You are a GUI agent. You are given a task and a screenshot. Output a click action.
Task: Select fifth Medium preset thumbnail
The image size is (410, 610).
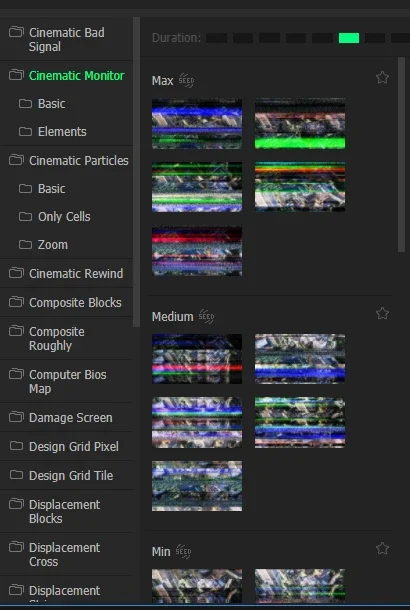(197, 486)
